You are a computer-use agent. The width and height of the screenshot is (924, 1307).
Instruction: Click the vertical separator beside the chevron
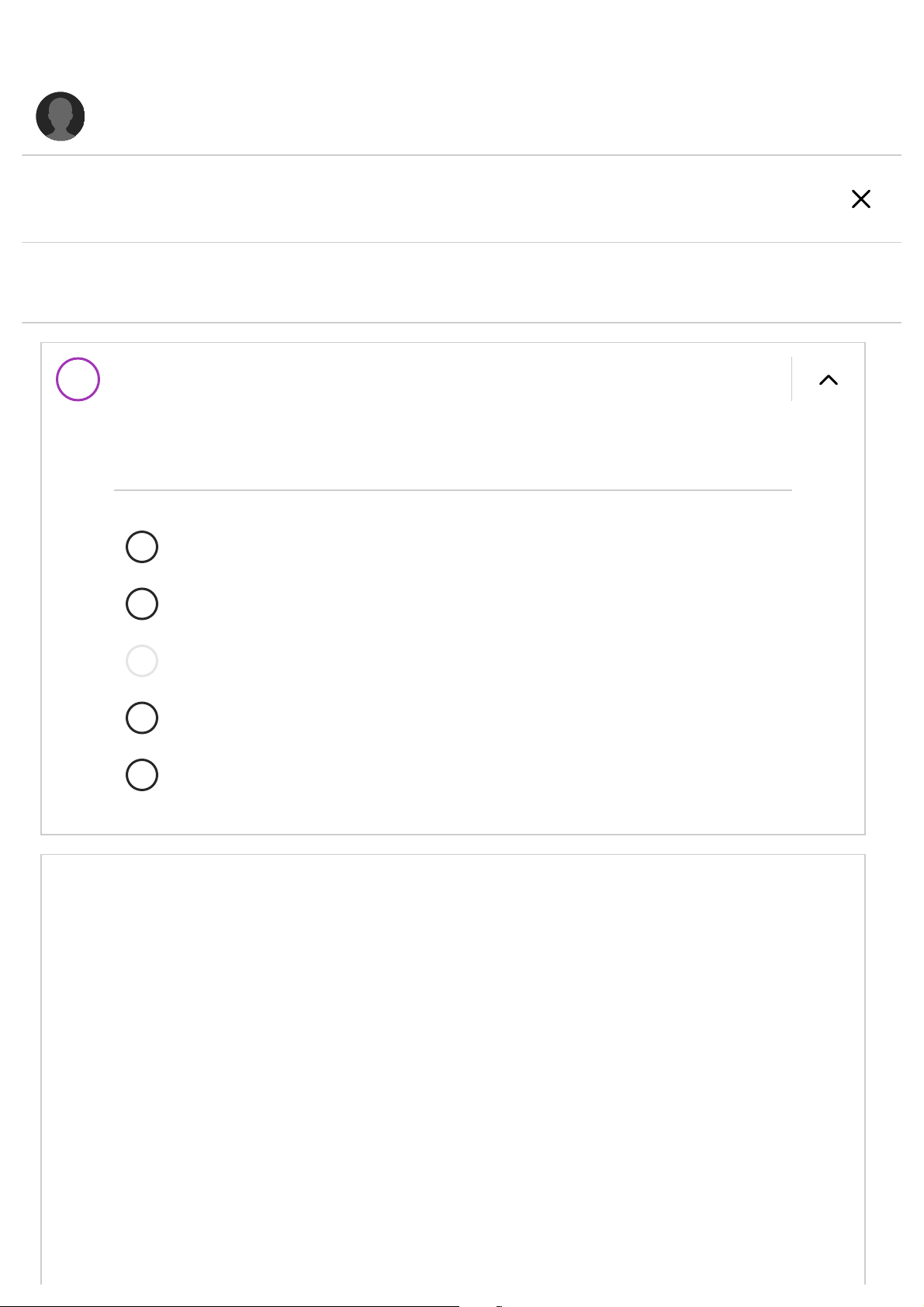click(x=791, y=379)
